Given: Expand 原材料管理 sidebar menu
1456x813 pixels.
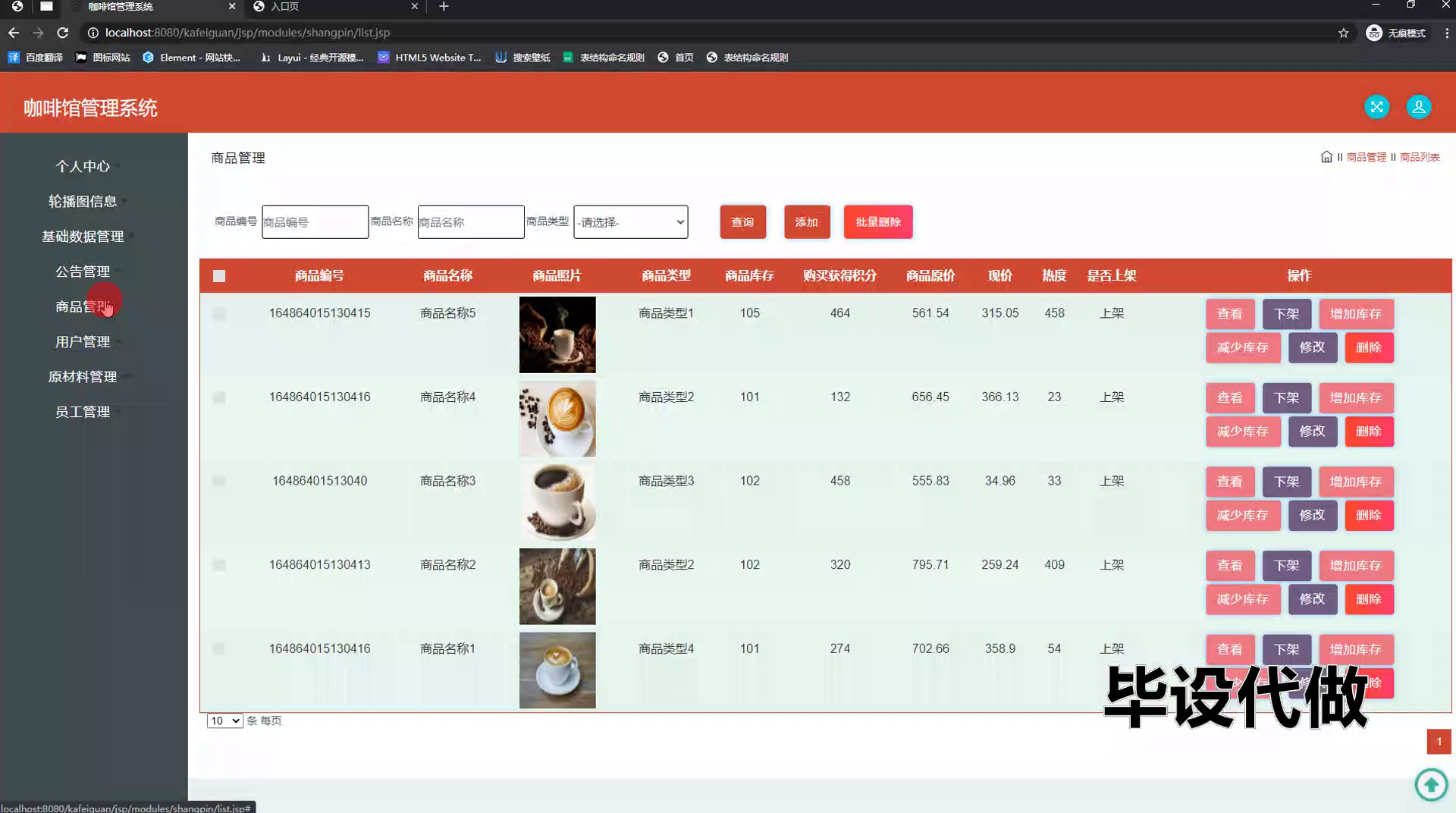Looking at the screenshot, I should tap(83, 377).
